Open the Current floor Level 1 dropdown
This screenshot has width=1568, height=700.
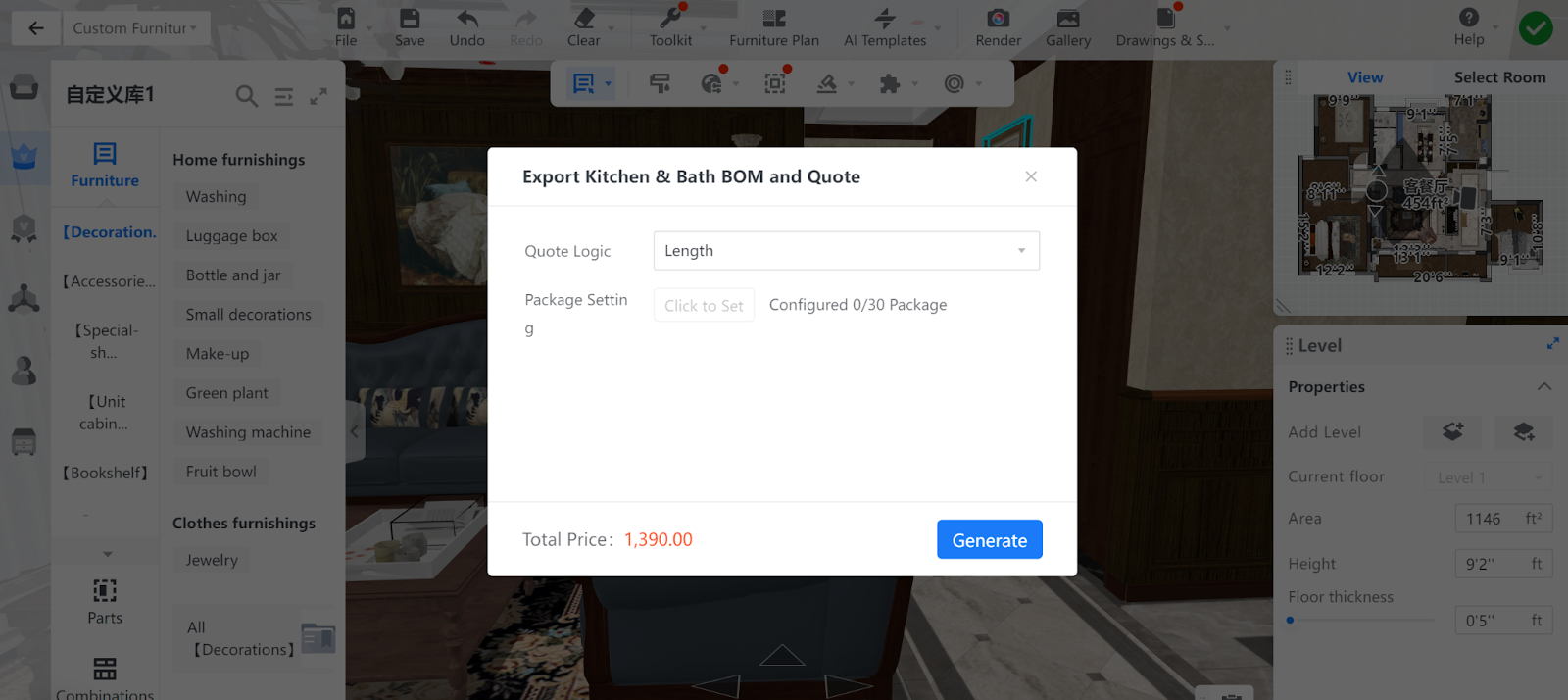click(1488, 477)
